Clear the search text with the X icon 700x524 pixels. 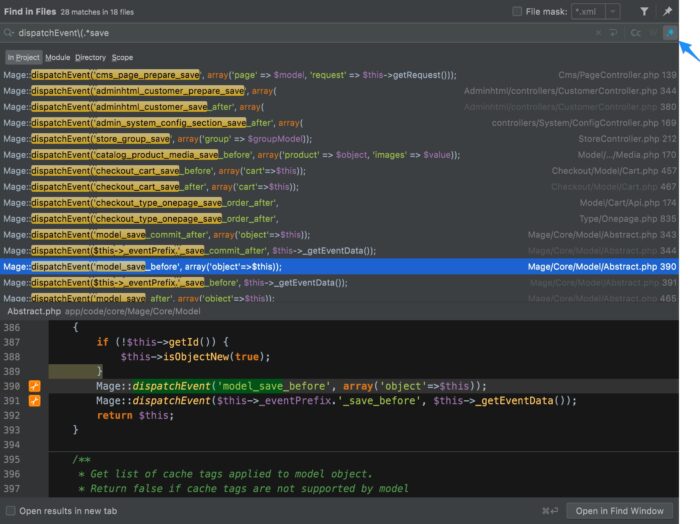[x=598, y=33]
